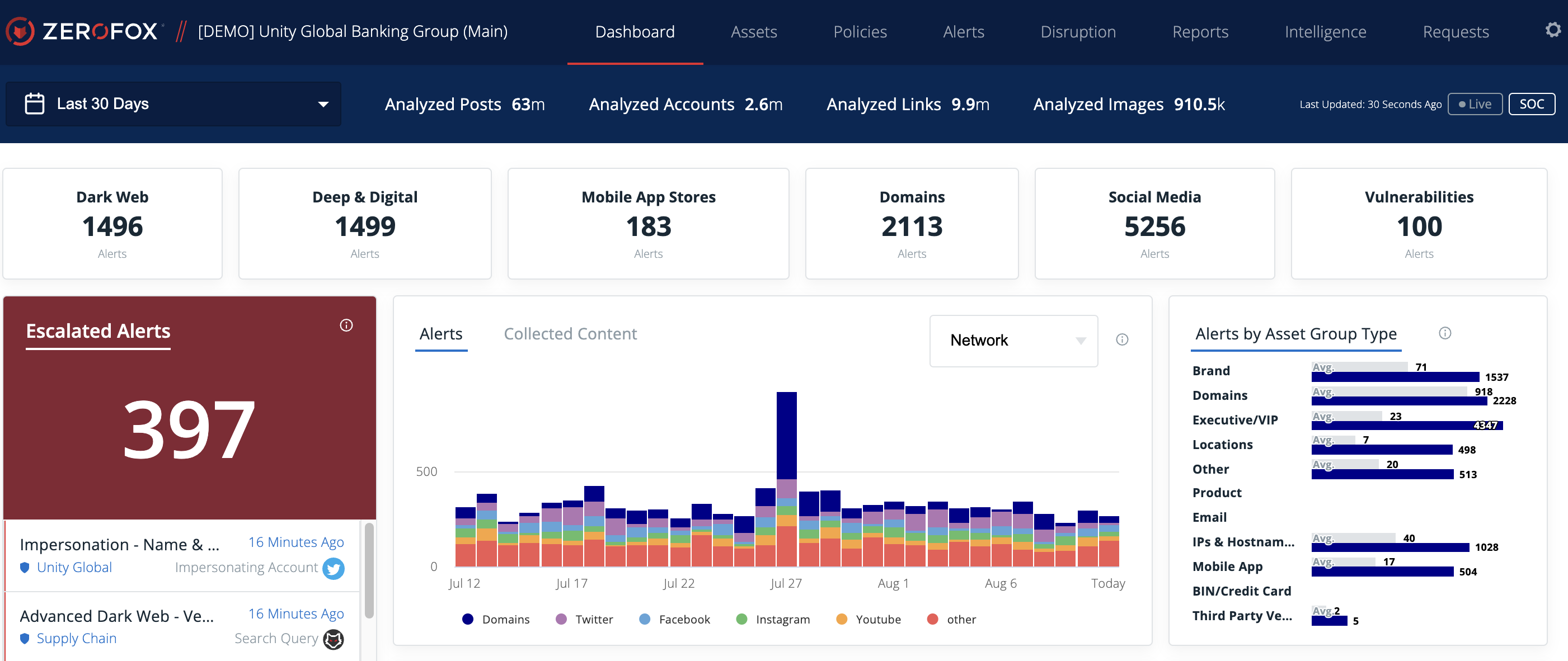
Task: Open the Supply Chain asset group link
Action: (x=76, y=638)
